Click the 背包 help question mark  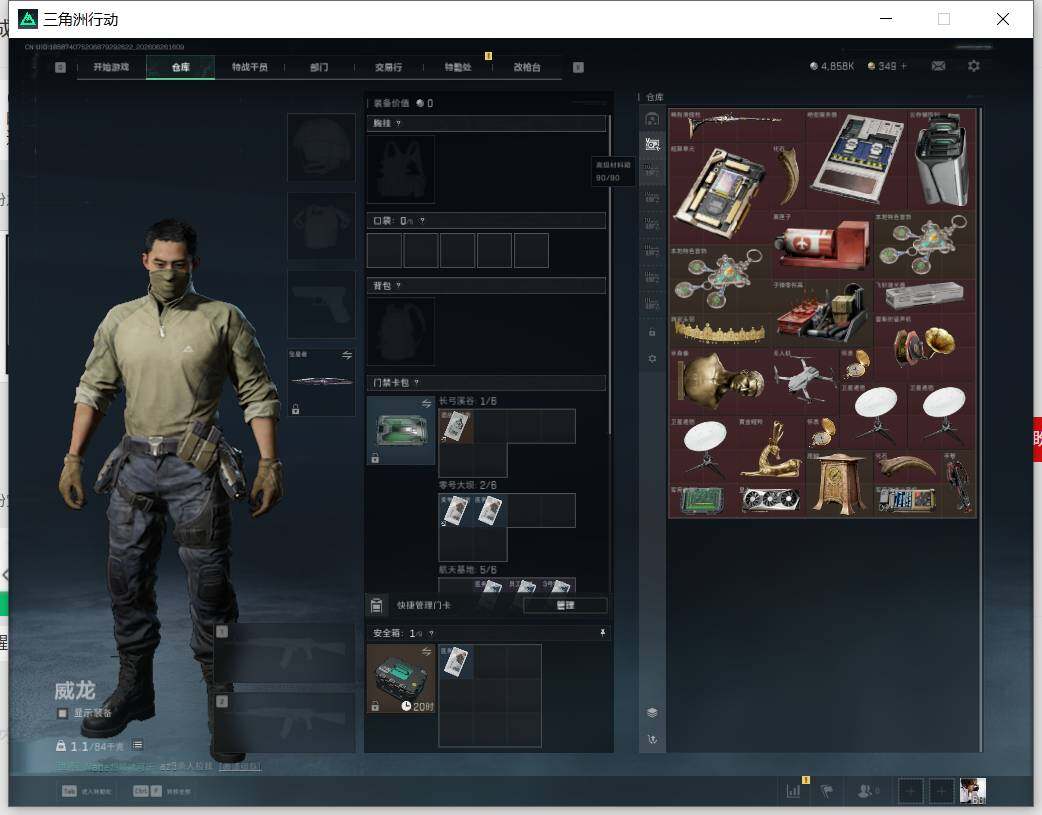coord(398,286)
